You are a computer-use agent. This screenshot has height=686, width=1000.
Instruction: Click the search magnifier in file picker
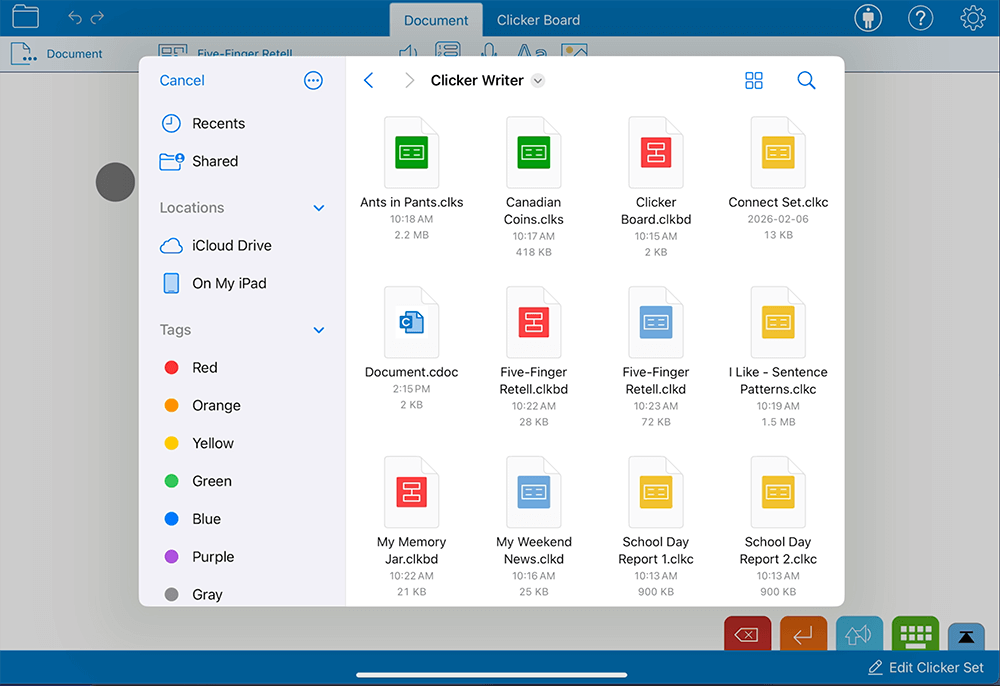pos(806,81)
